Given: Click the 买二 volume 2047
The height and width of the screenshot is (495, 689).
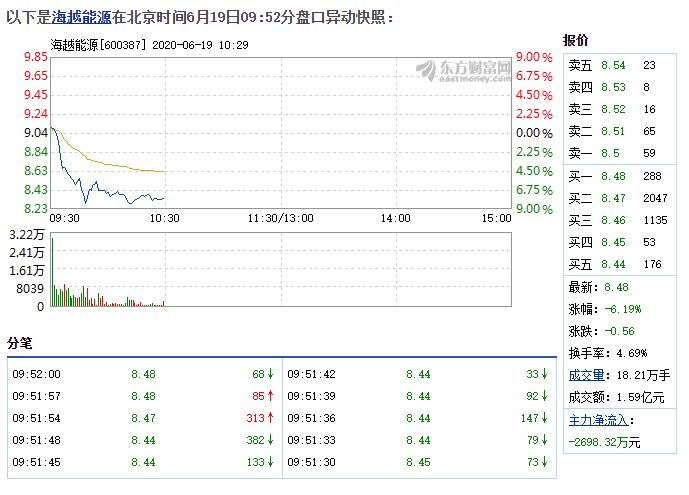Looking at the screenshot, I should (x=655, y=199).
